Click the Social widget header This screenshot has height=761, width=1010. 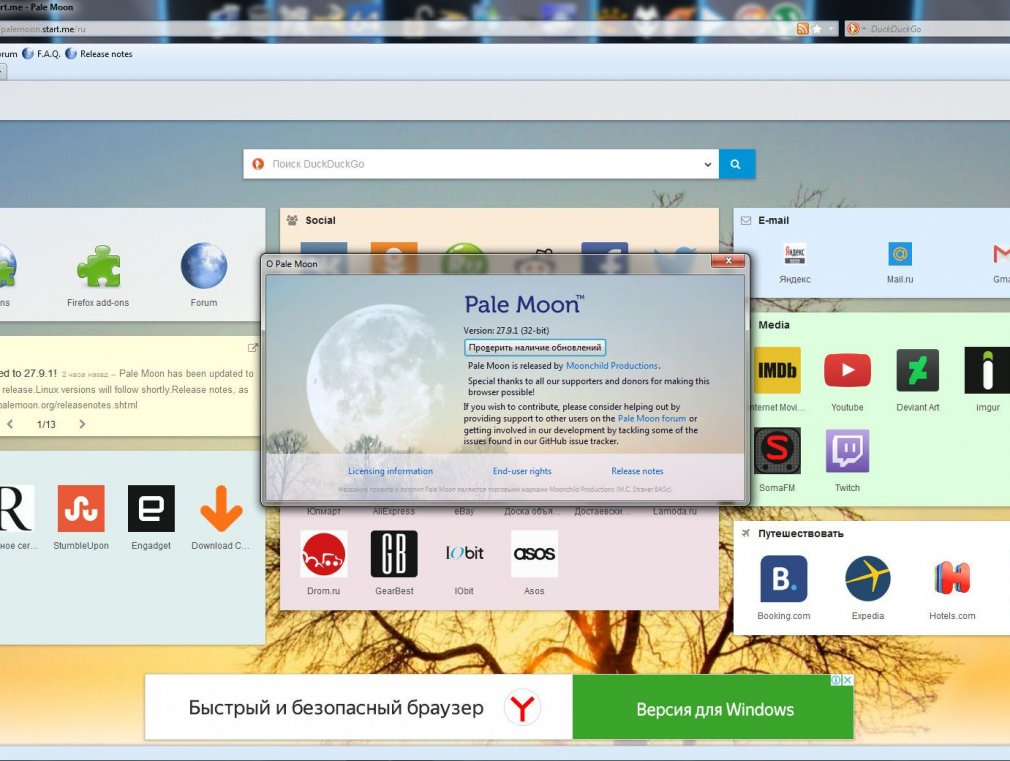coord(320,220)
